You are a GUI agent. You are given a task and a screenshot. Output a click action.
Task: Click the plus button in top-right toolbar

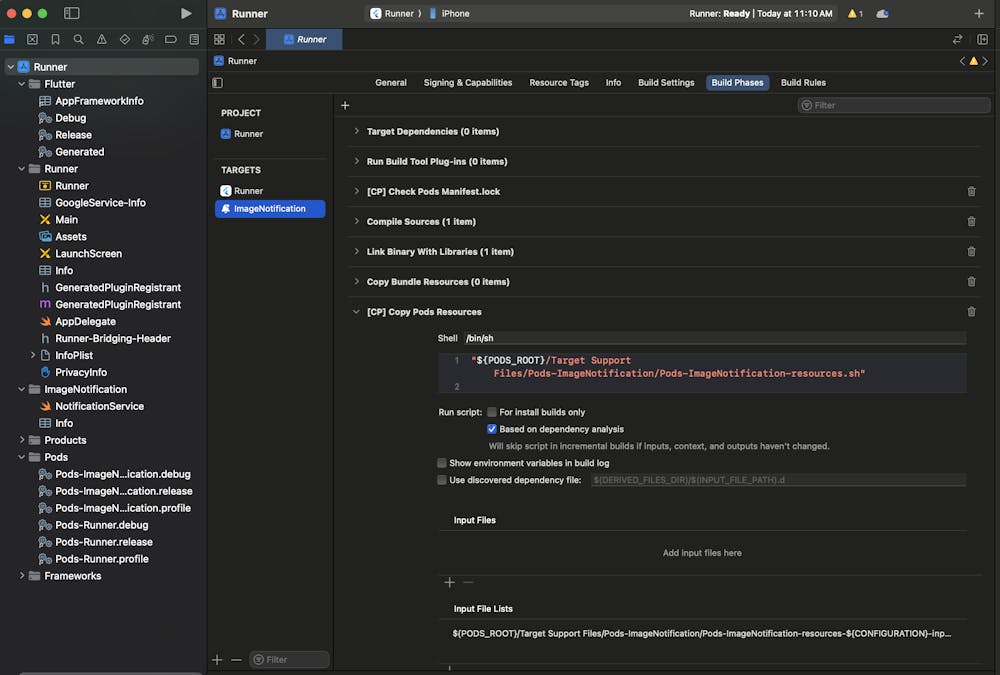[x=979, y=13]
